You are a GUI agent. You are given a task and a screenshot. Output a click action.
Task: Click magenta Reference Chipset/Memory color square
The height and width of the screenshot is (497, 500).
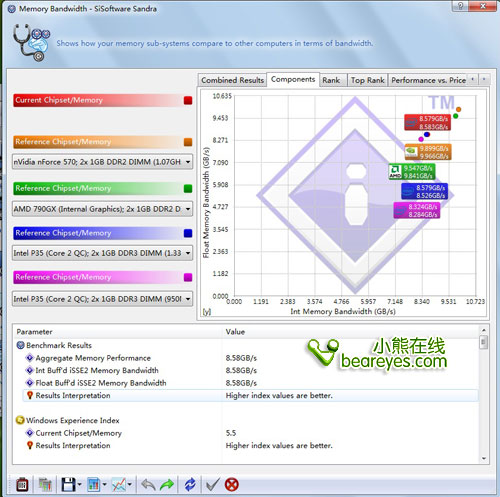pos(188,277)
